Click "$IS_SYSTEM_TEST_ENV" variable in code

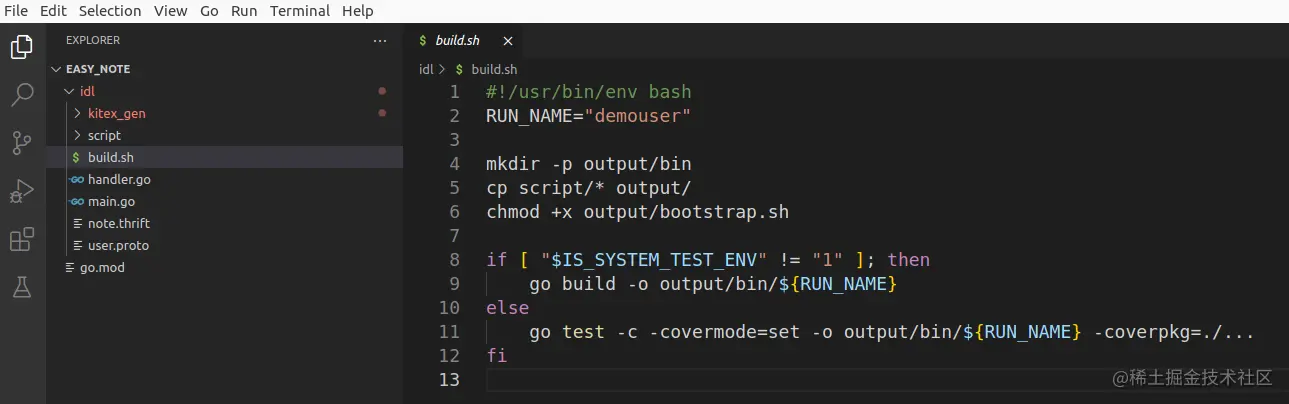[653, 260]
